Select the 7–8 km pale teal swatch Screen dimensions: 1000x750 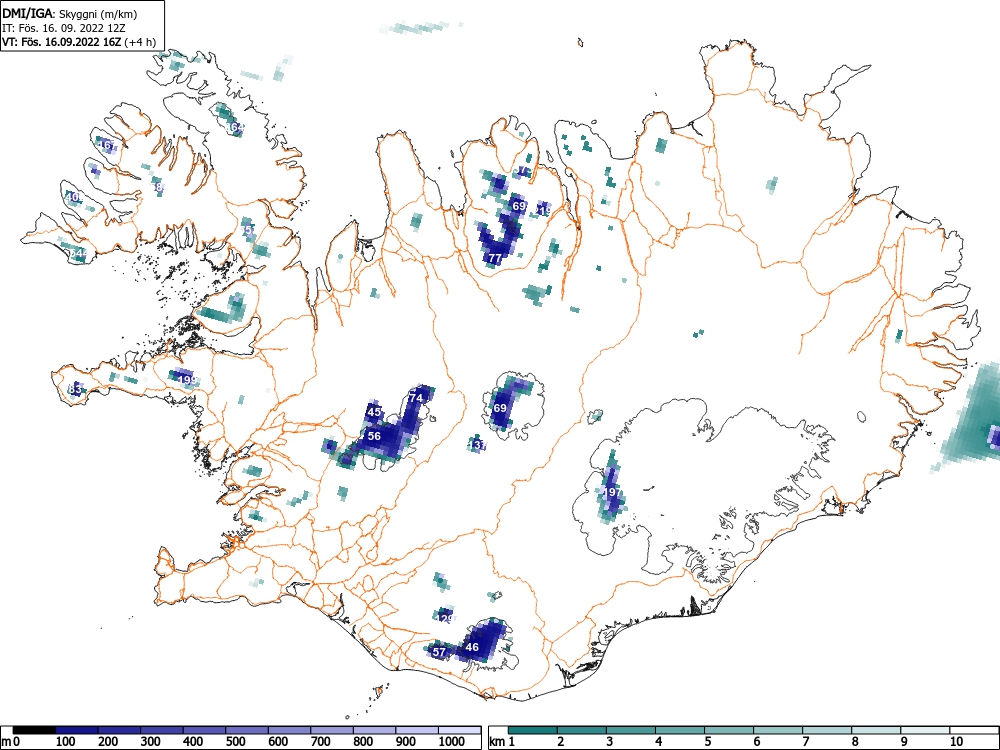pyautogui.click(x=827, y=730)
